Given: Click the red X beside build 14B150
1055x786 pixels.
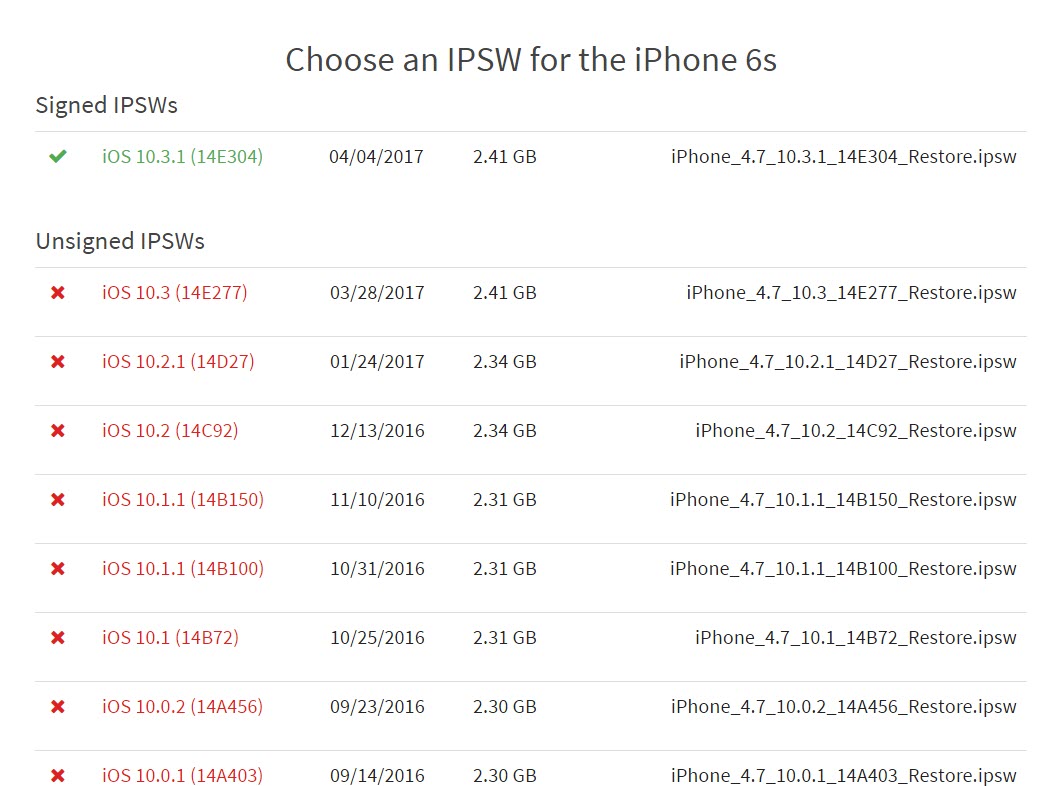Looking at the screenshot, I should (x=58, y=500).
